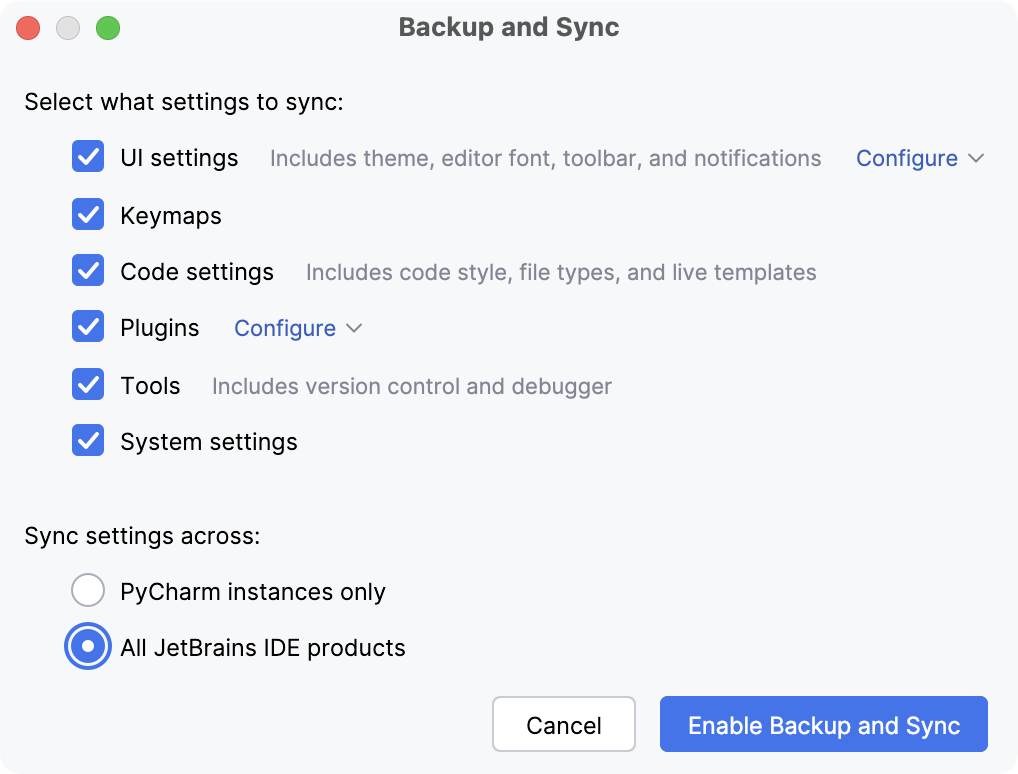Uncheck the UI settings checkbox
The width and height of the screenshot is (1018, 774).
coord(88,157)
